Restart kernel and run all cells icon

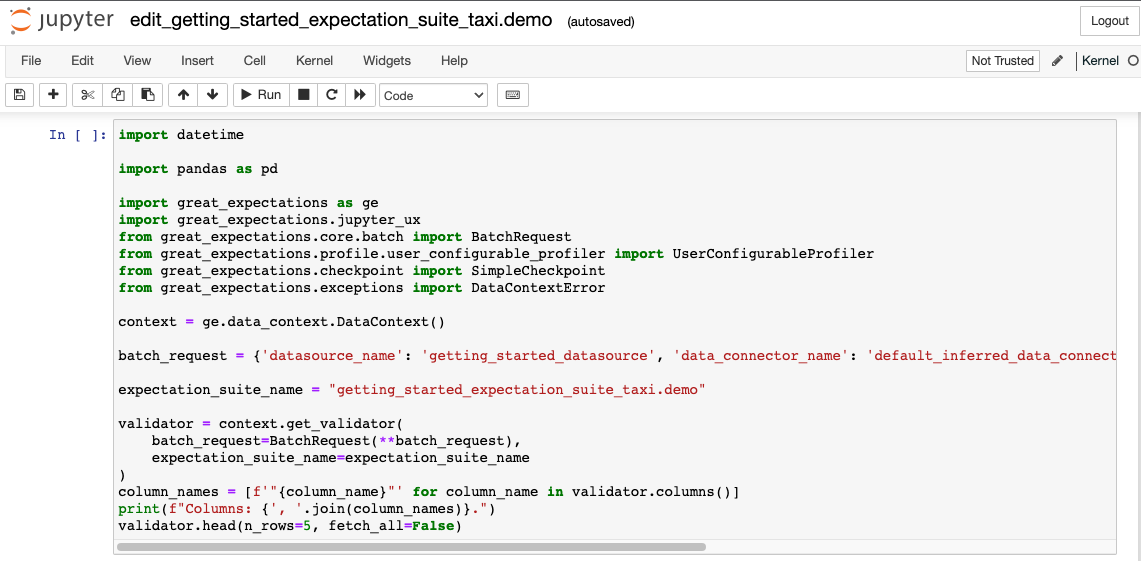[x=360, y=95]
